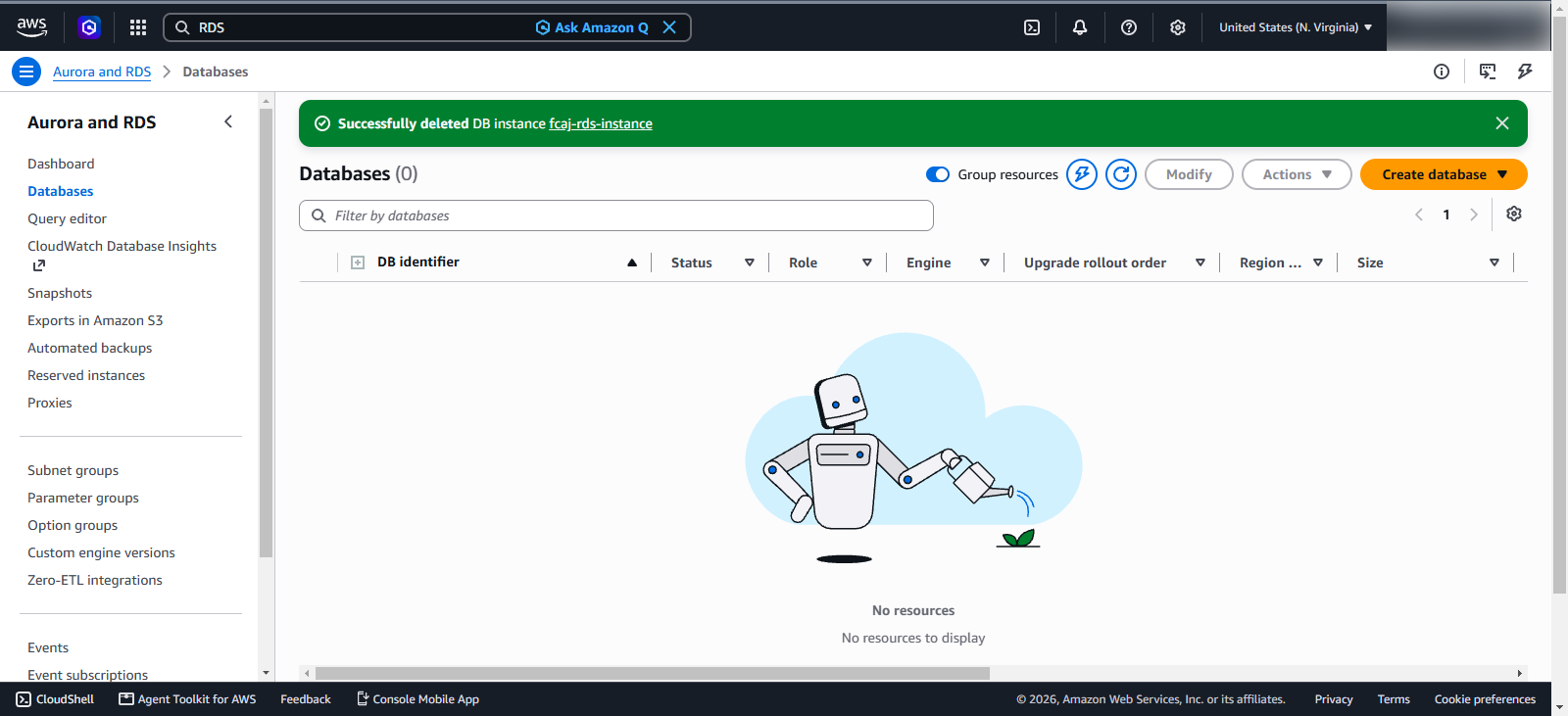1568x716 pixels.
Task: Open the fcaj-rds-instance link
Action: coord(601,123)
